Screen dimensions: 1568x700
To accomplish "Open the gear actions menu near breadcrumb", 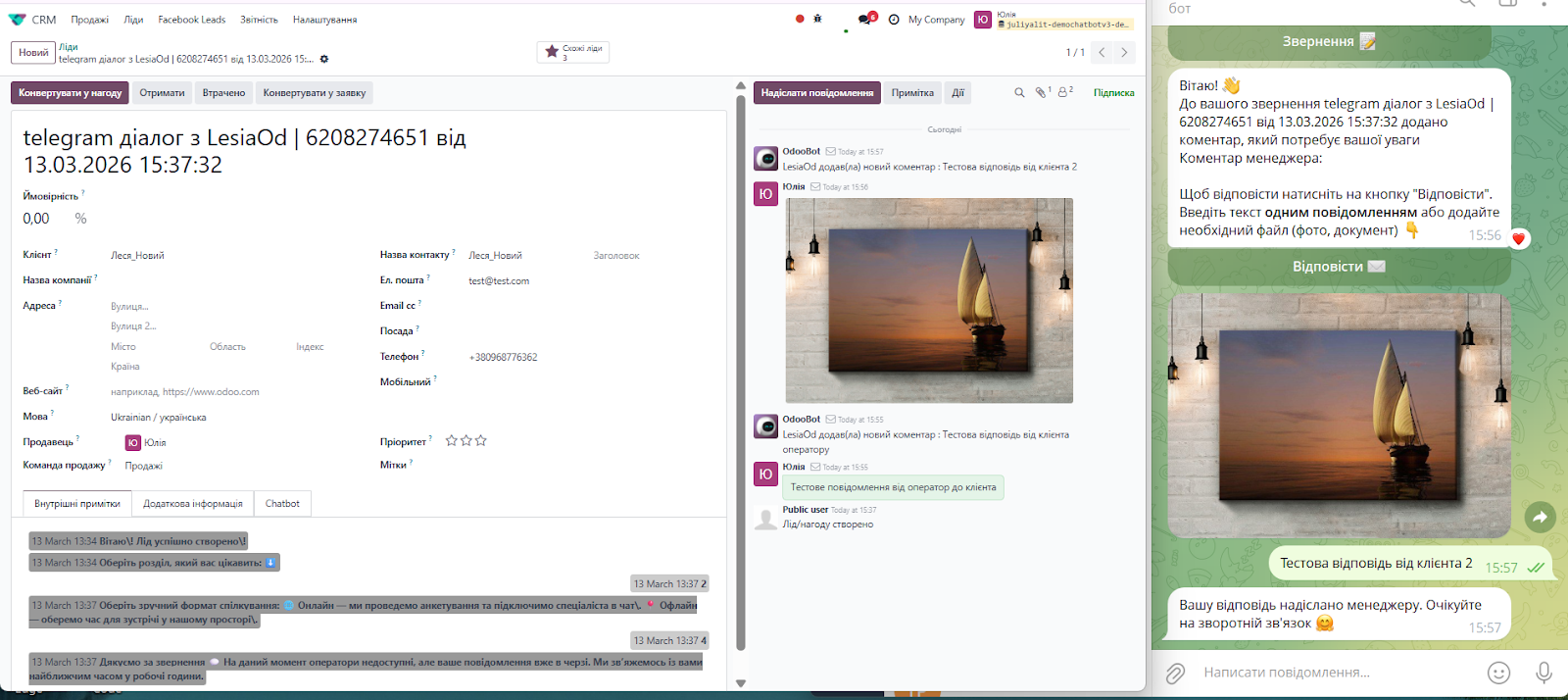I will click(324, 60).
